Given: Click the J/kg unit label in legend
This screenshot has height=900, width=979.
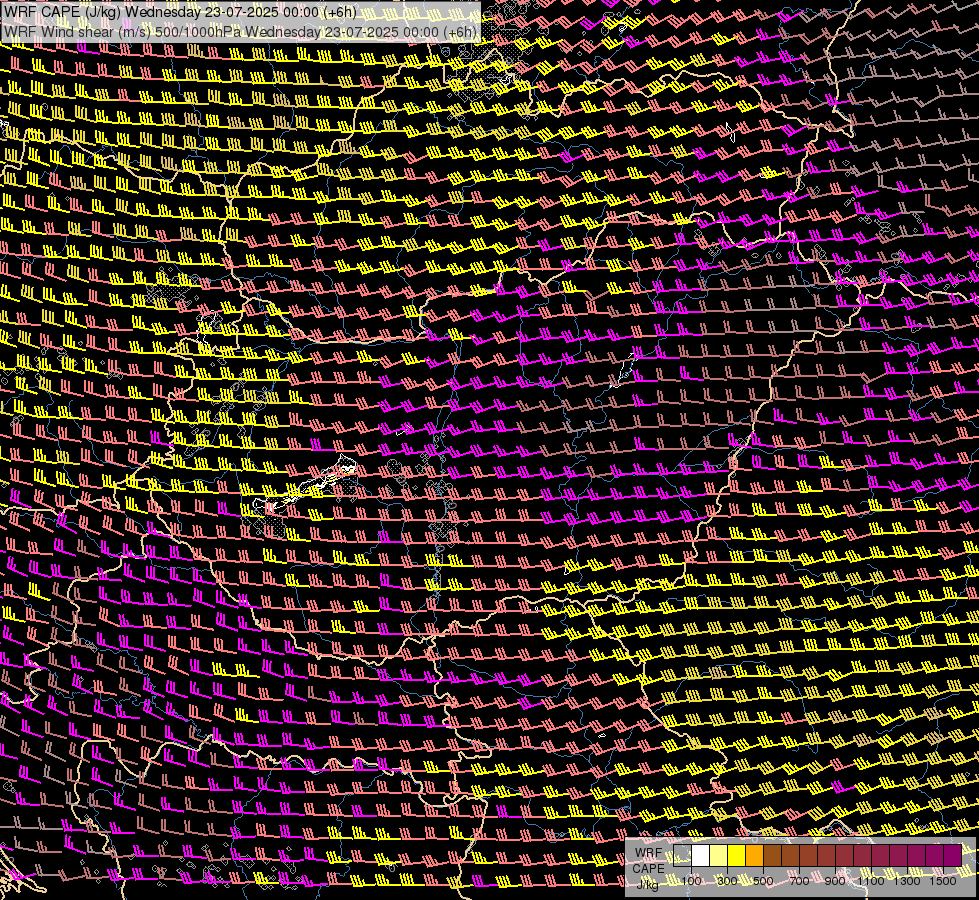Looking at the screenshot, I should point(647,884).
